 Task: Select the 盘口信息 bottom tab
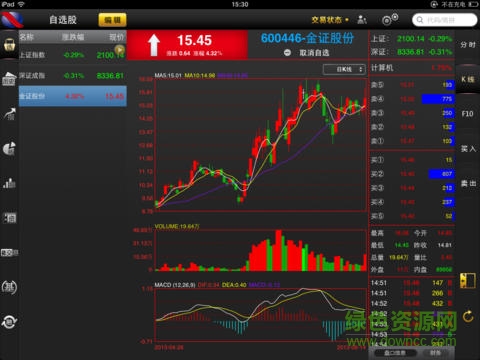click(x=395, y=353)
